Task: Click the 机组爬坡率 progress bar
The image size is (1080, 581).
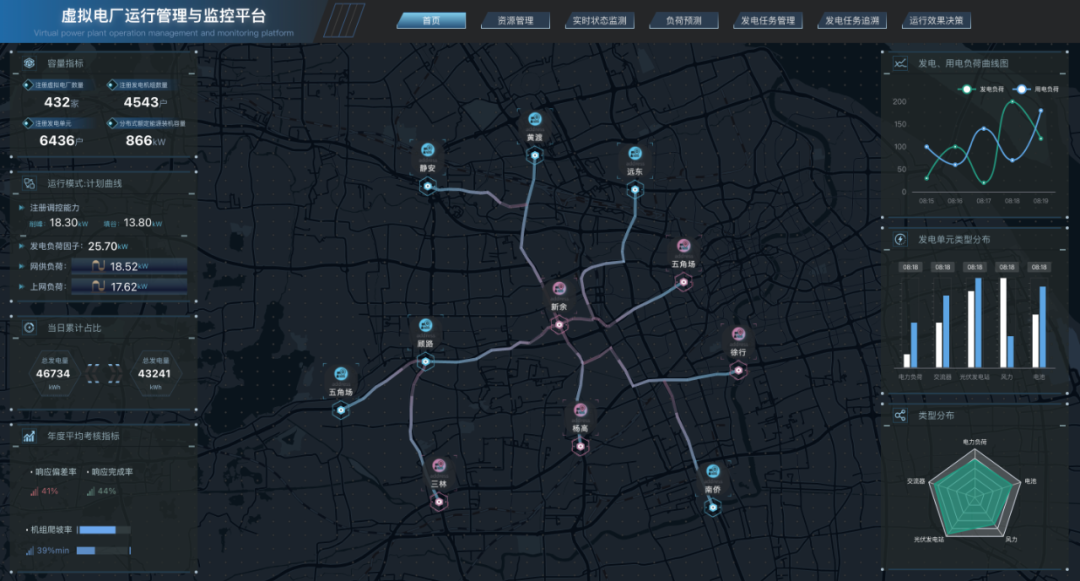Action: [104, 530]
